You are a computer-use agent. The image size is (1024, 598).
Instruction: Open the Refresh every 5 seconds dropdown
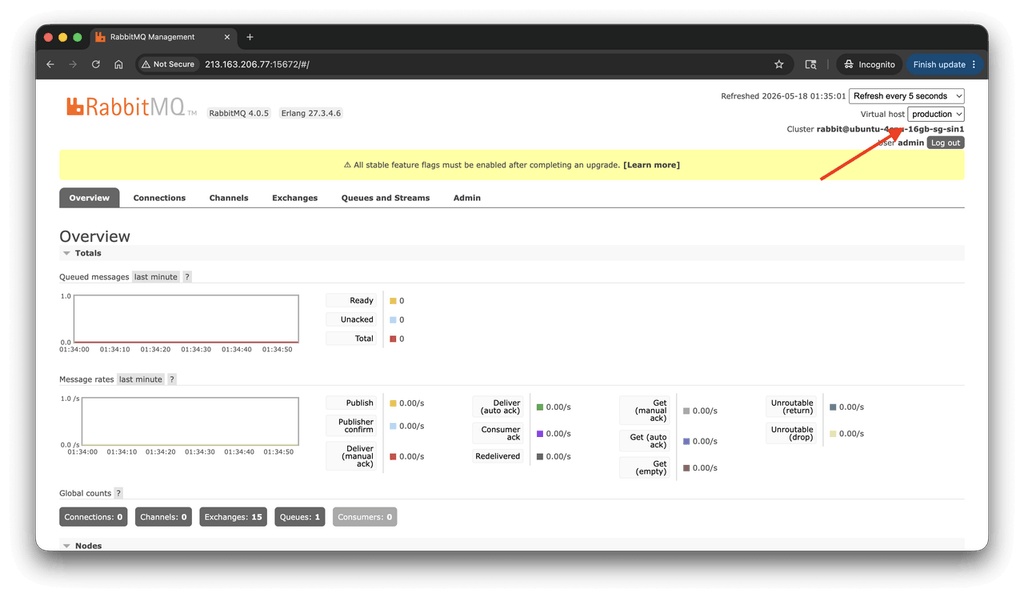(x=906, y=96)
